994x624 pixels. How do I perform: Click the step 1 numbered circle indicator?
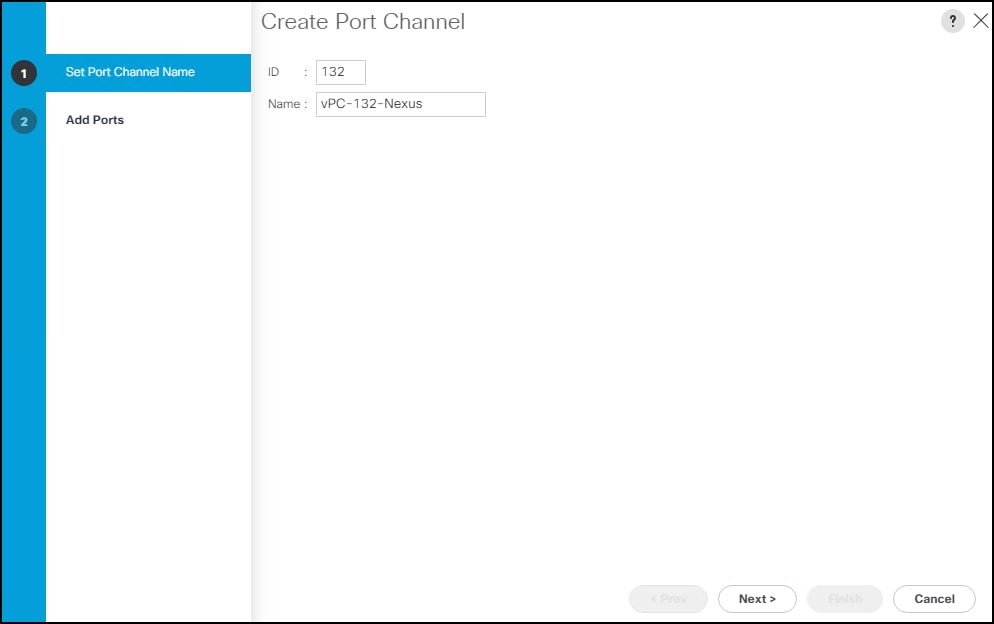pos(23,72)
